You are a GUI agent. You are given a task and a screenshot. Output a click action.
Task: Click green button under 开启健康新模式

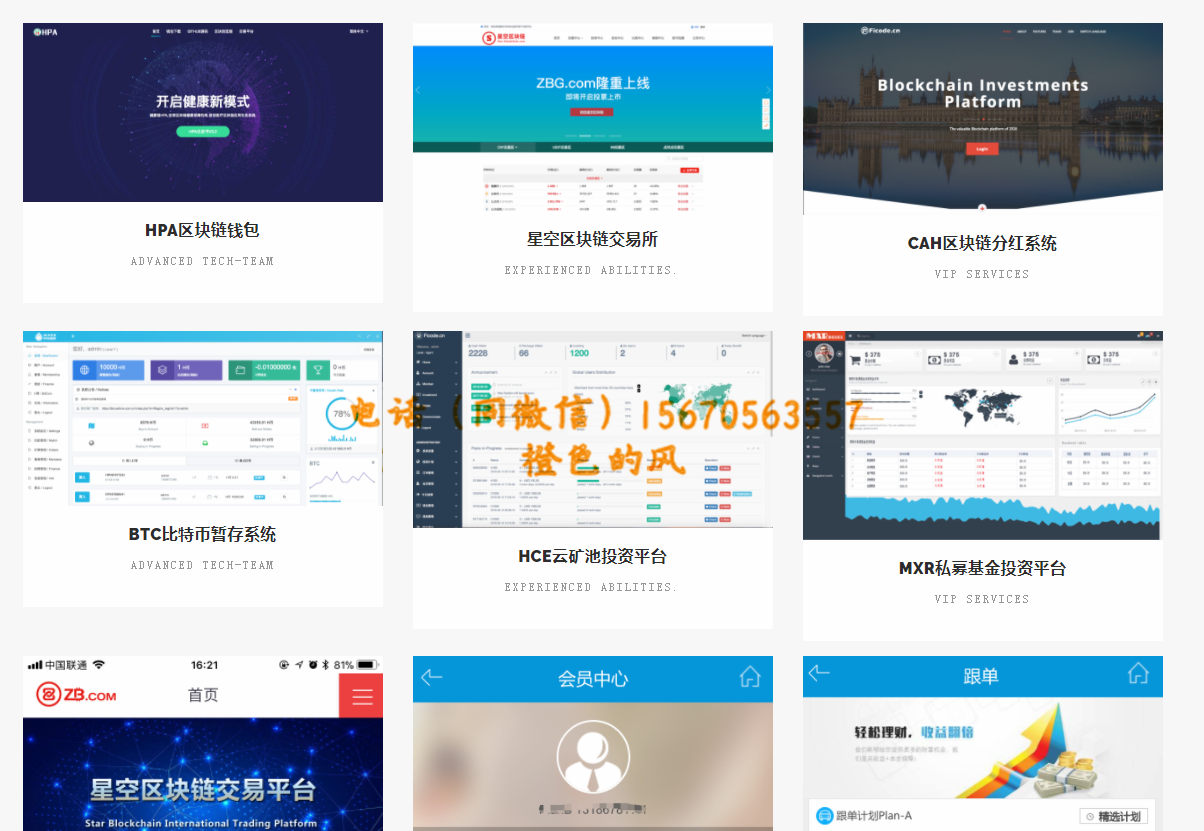(x=202, y=131)
